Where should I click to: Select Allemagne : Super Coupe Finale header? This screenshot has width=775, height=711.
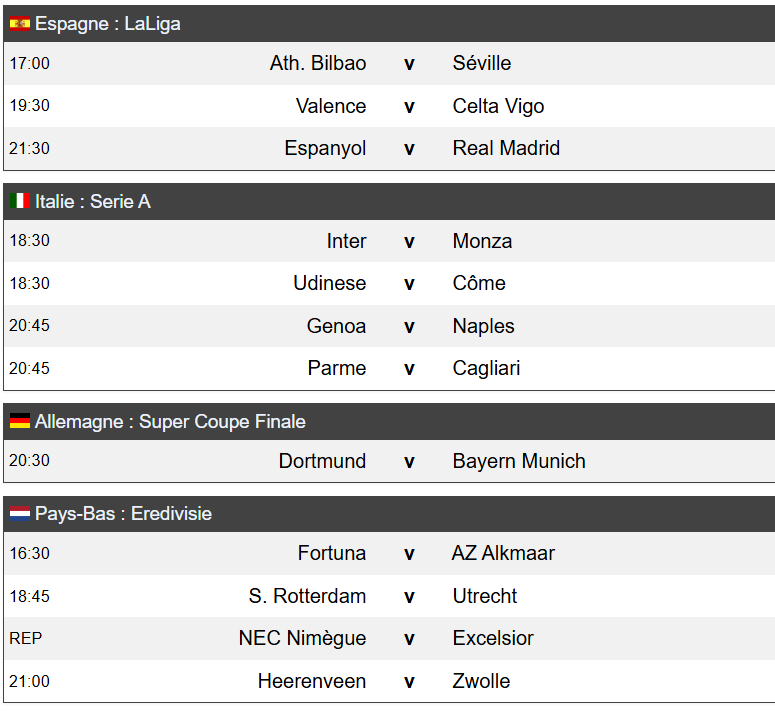(x=389, y=421)
